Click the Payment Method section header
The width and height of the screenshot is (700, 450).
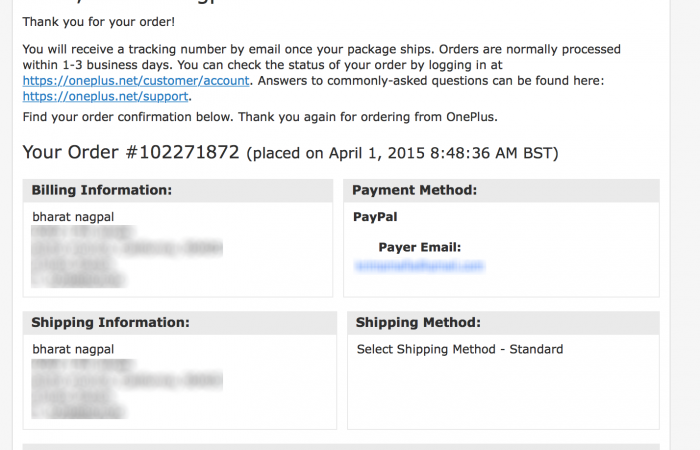click(414, 190)
